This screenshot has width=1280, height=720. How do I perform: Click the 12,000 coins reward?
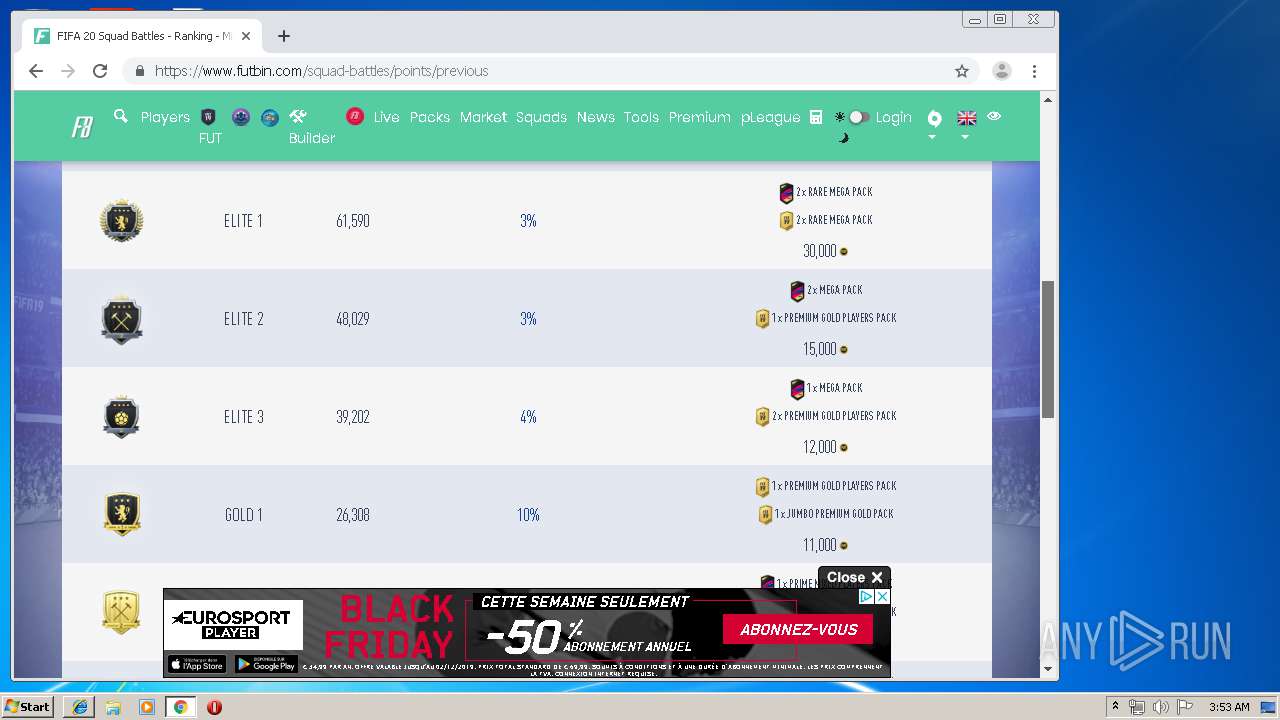pyautogui.click(x=825, y=447)
